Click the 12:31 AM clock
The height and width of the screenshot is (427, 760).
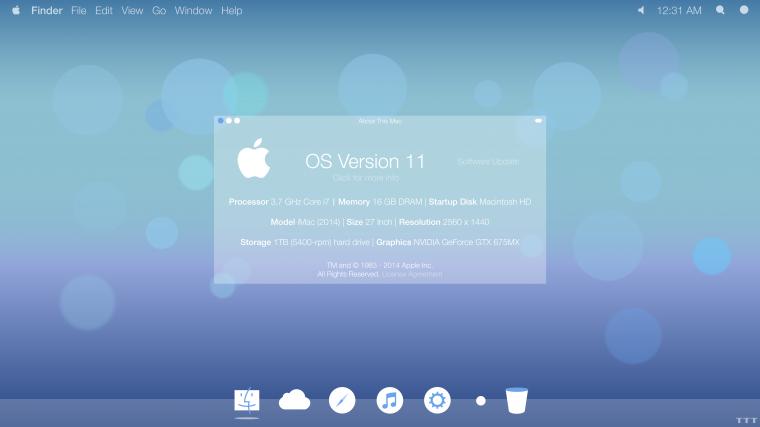(679, 11)
